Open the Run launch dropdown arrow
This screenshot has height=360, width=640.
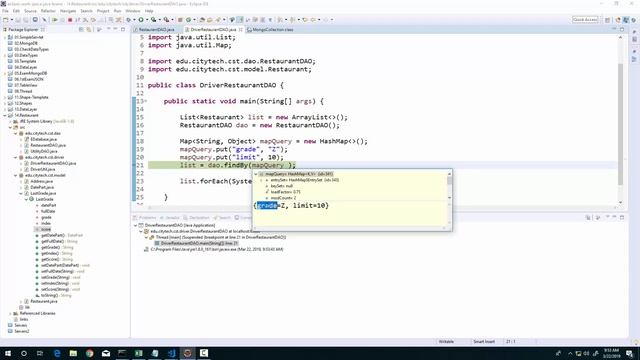tap(147, 20)
